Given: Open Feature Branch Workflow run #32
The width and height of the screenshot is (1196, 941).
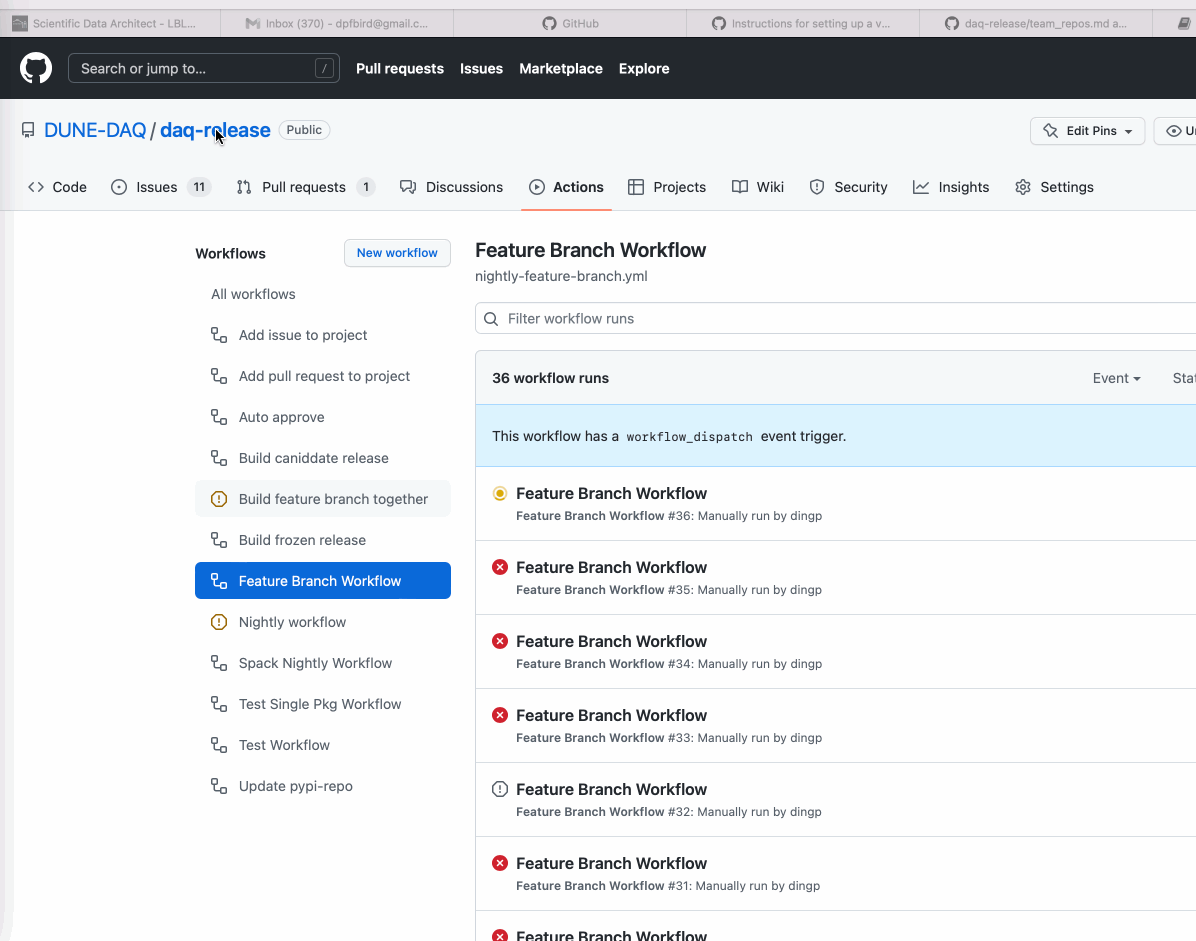Looking at the screenshot, I should click(611, 789).
